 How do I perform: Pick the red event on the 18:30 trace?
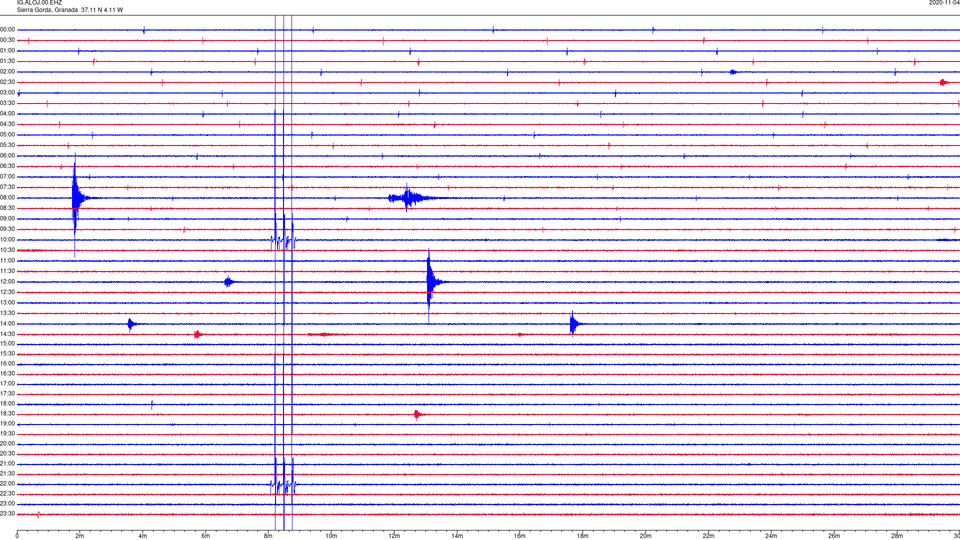418,414
